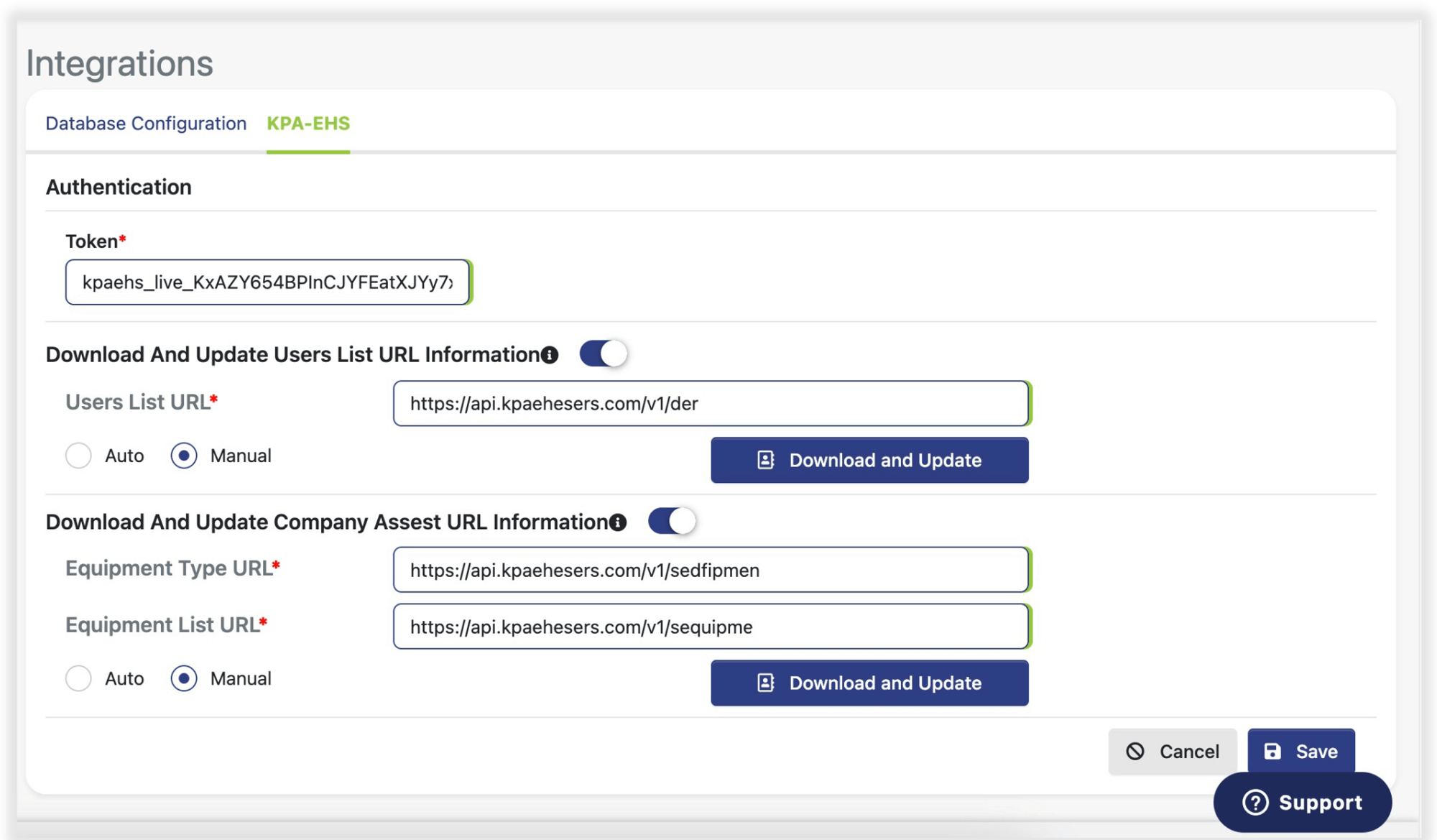Click the Integrations page title
The height and width of the screenshot is (840, 1437).
pos(120,63)
